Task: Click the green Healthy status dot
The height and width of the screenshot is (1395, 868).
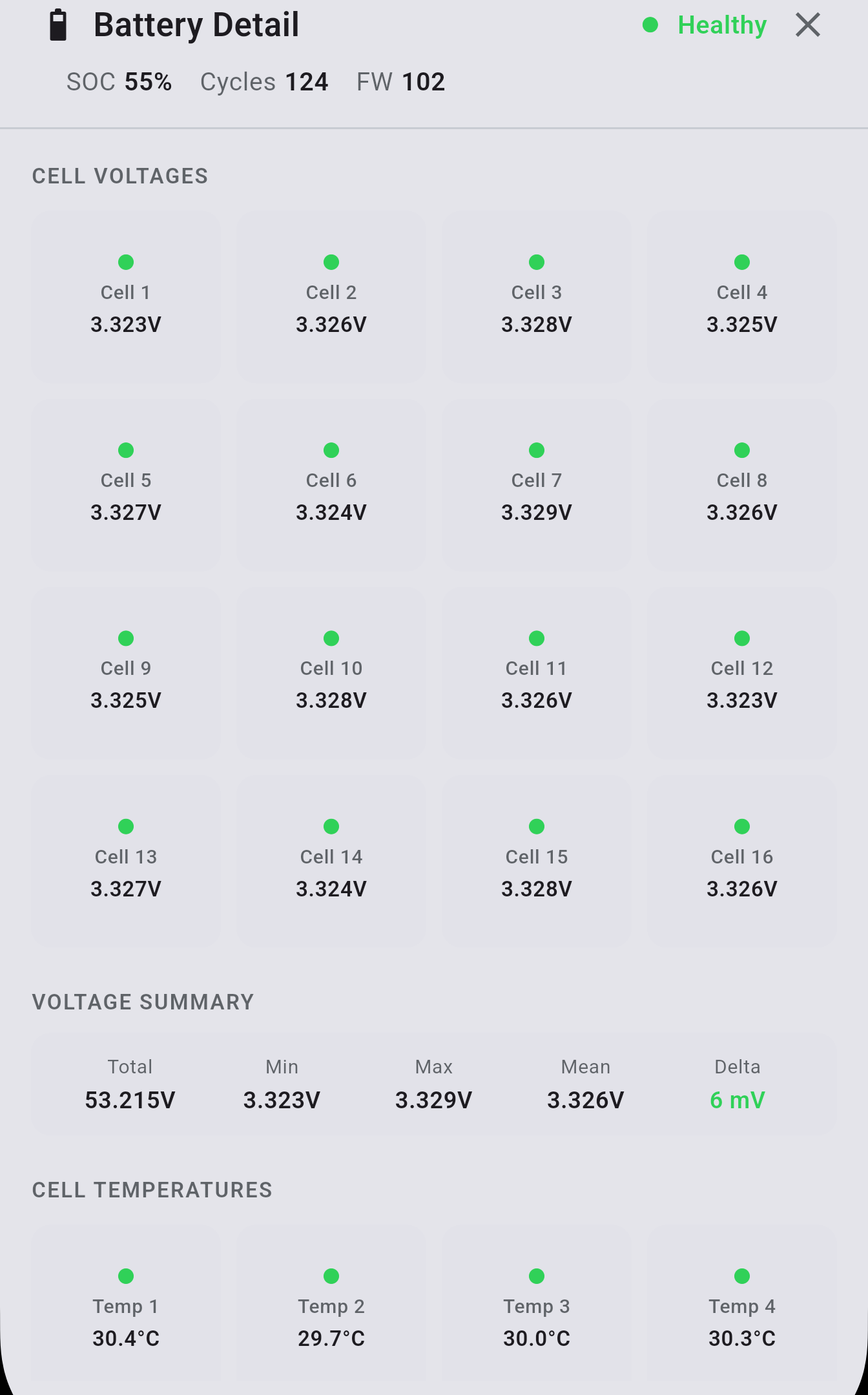Action: 650,25
